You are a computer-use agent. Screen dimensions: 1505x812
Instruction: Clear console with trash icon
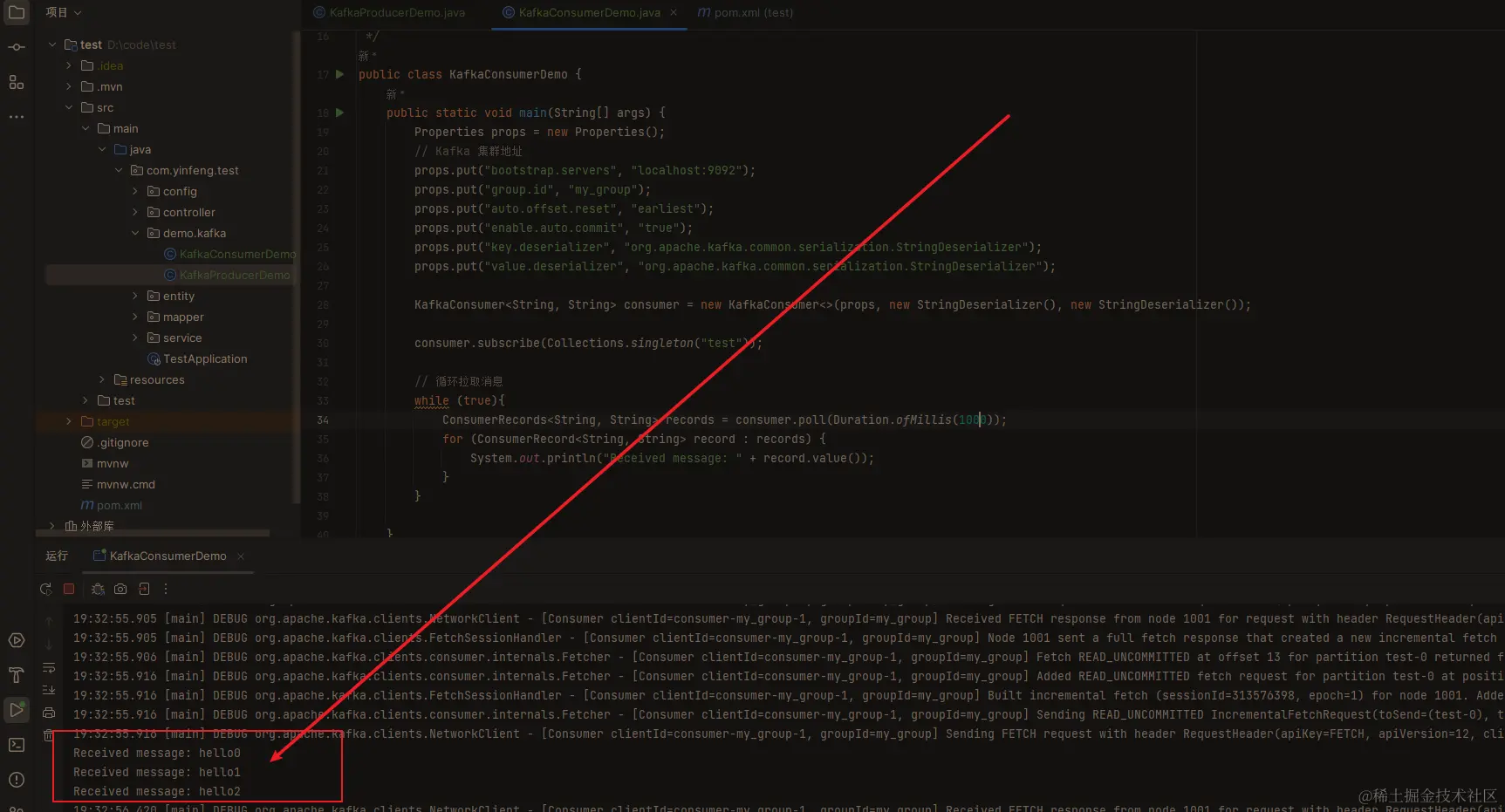coord(49,735)
